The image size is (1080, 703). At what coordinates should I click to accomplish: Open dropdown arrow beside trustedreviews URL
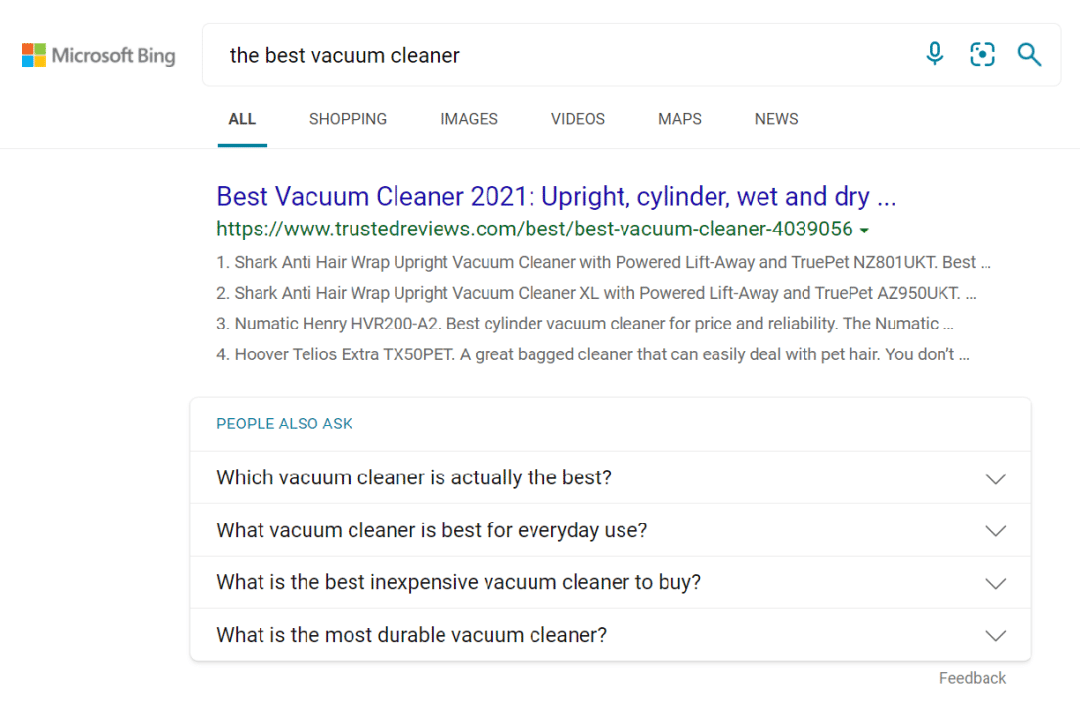[x=864, y=230]
